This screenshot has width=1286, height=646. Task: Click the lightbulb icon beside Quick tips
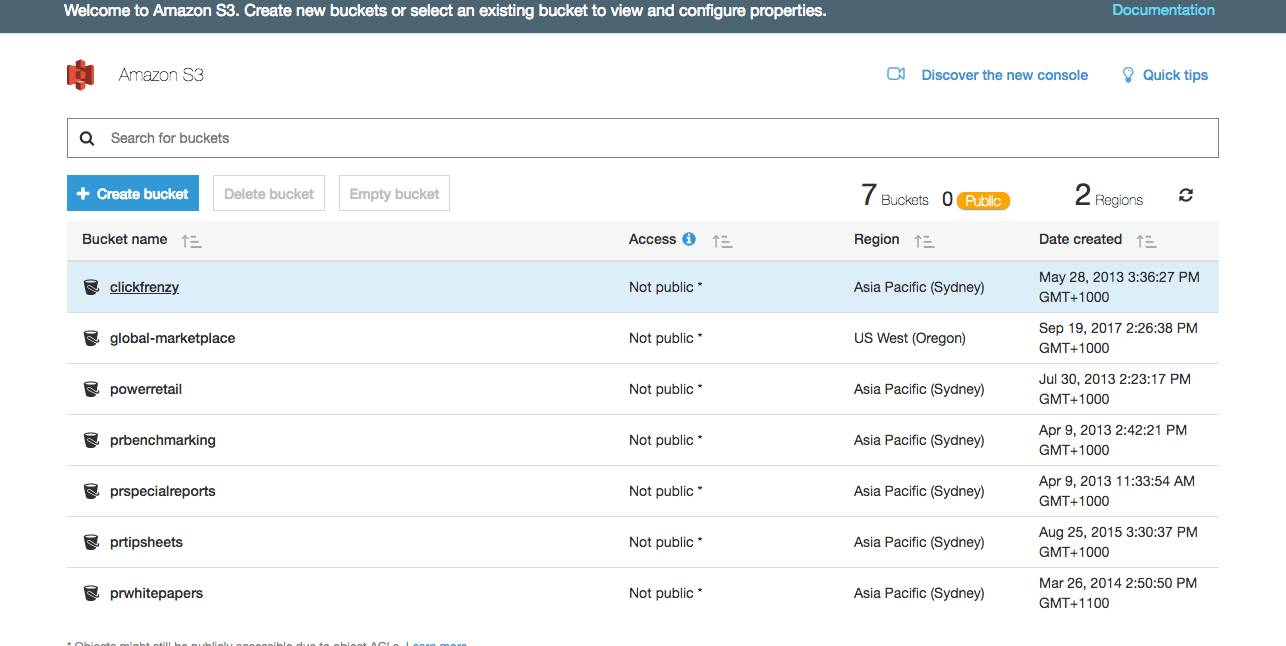click(x=1128, y=75)
